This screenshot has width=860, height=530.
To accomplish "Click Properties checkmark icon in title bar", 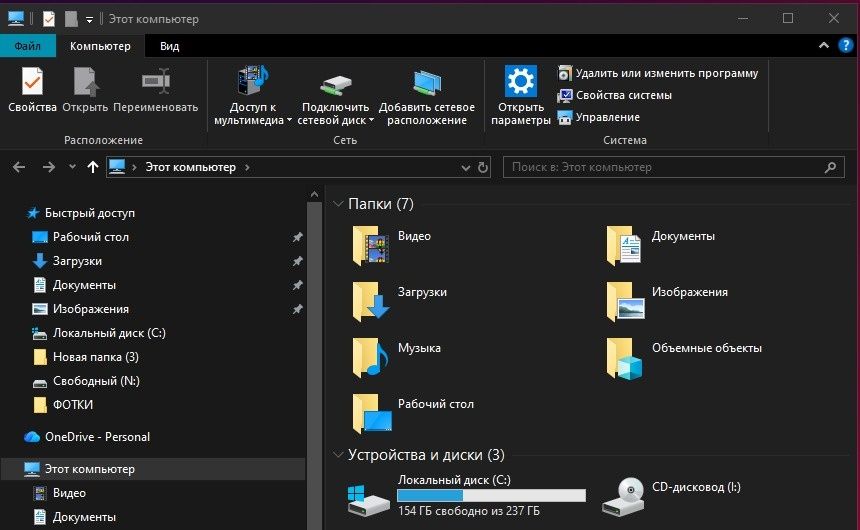I will pyautogui.click(x=49, y=19).
